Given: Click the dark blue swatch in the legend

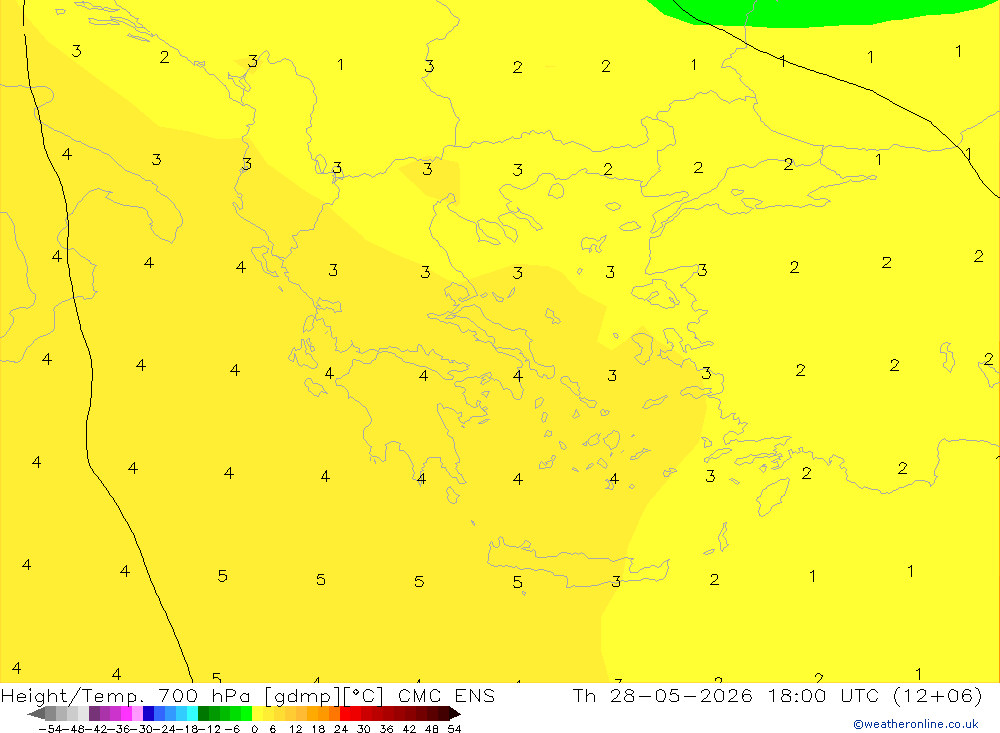Looking at the screenshot, I should pos(149,713).
